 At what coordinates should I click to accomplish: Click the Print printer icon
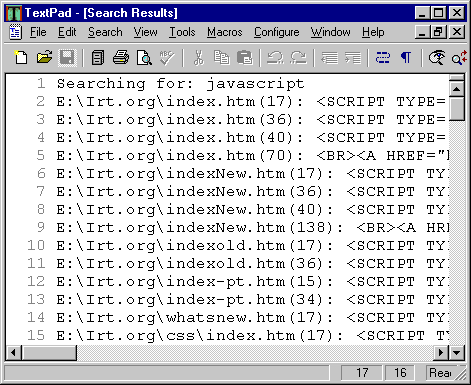pos(121,58)
